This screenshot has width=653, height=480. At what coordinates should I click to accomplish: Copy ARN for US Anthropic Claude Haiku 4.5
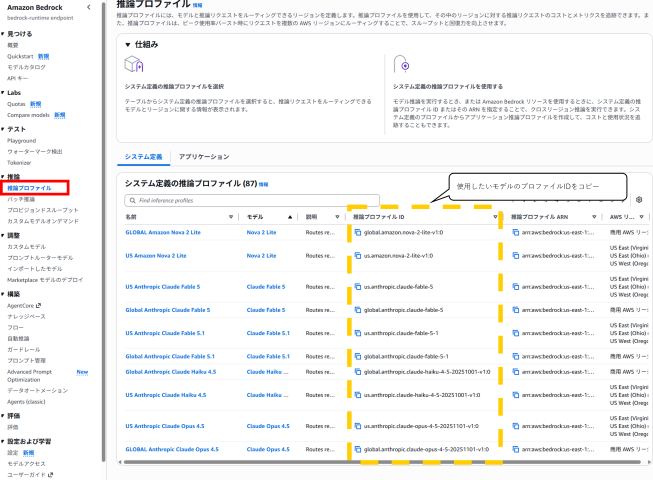[516, 395]
